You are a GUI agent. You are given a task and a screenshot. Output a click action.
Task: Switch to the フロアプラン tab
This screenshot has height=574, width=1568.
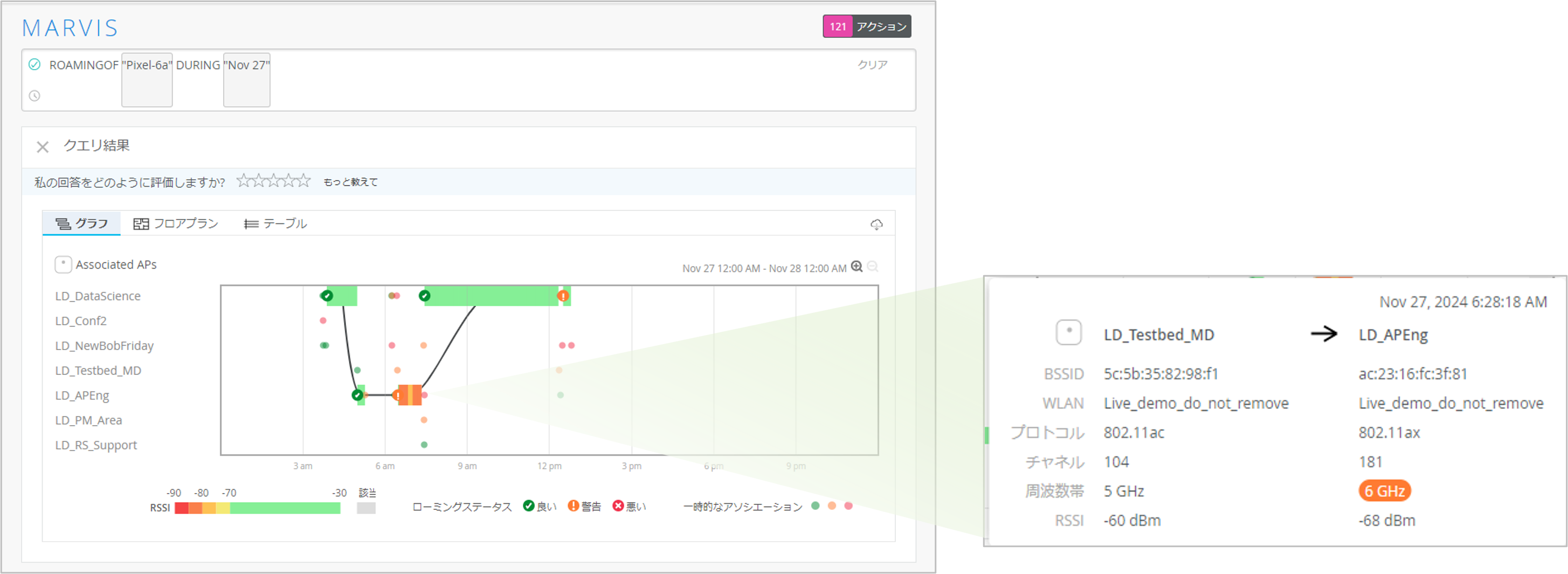(175, 224)
